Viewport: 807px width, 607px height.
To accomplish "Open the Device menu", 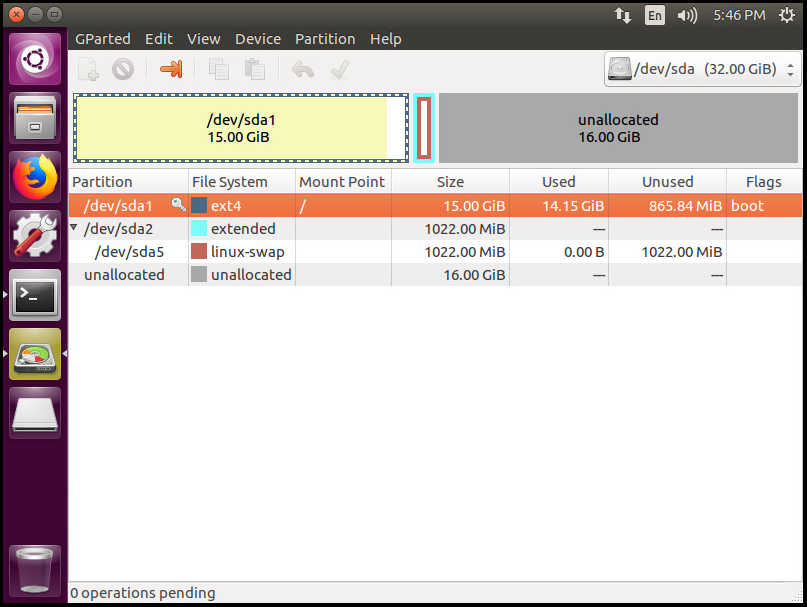I will pyautogui.click(x=258, y=39).
